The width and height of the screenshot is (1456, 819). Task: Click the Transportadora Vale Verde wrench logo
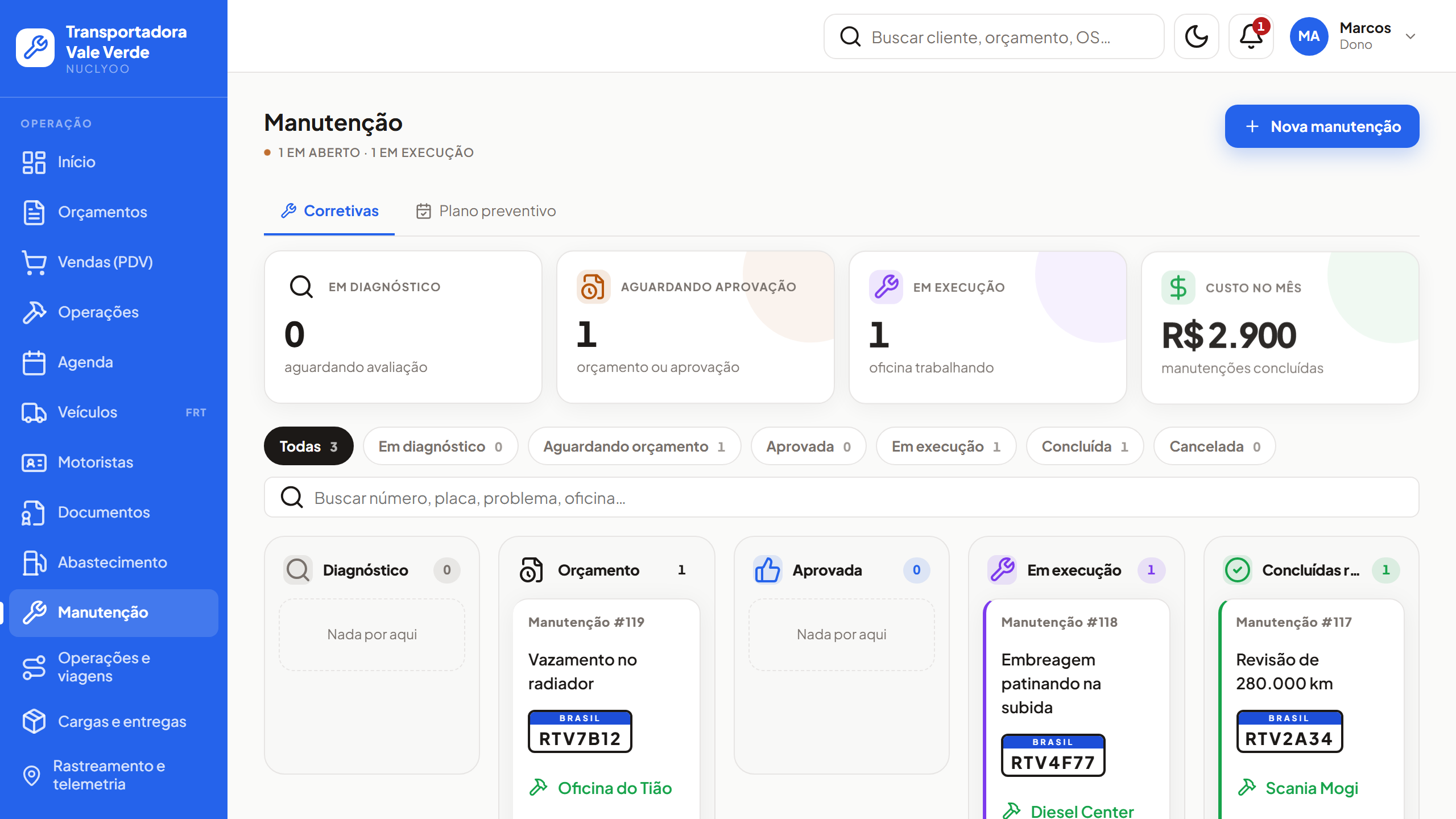[x=35, y=48]
